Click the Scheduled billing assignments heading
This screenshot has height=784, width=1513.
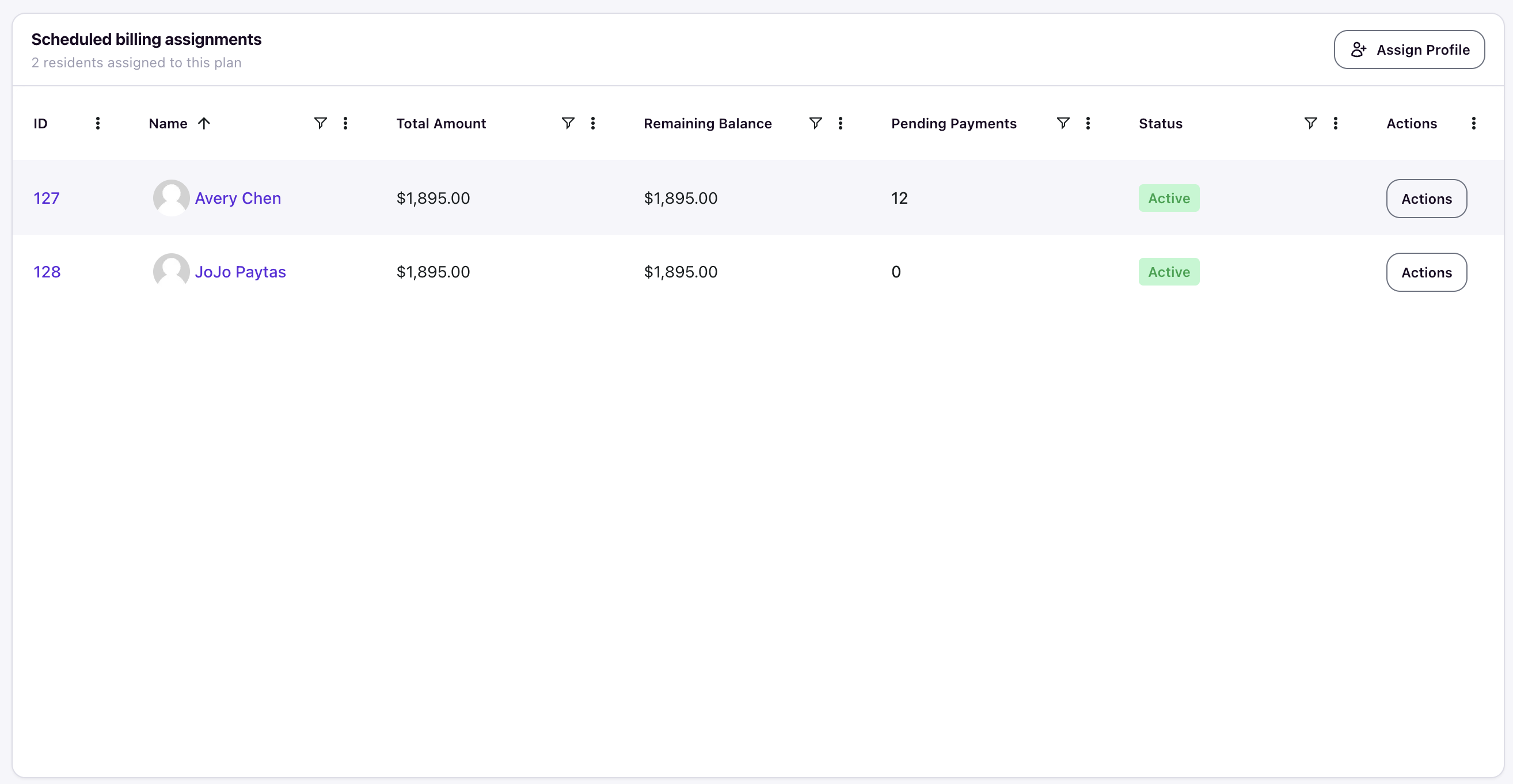(146, 39)
